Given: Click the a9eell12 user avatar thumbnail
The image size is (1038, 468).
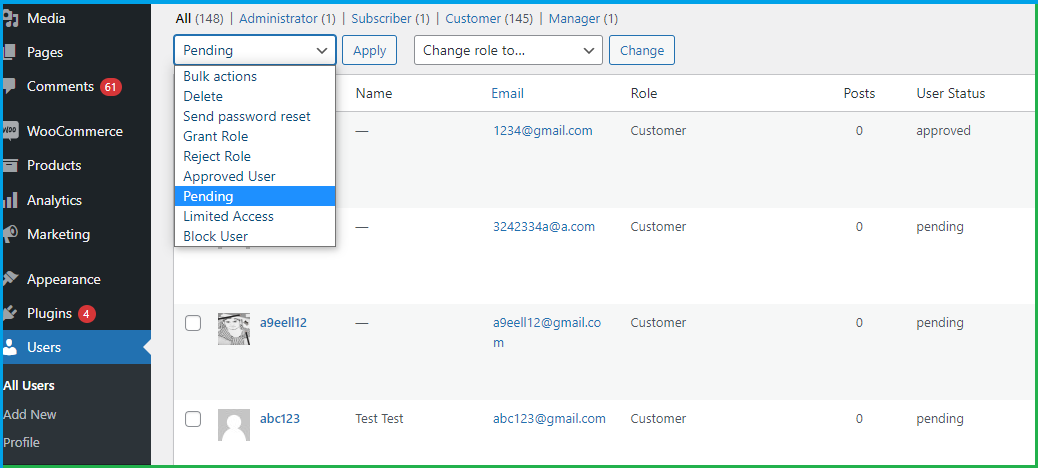Looking at the screenshot, I should click(234, 329).
